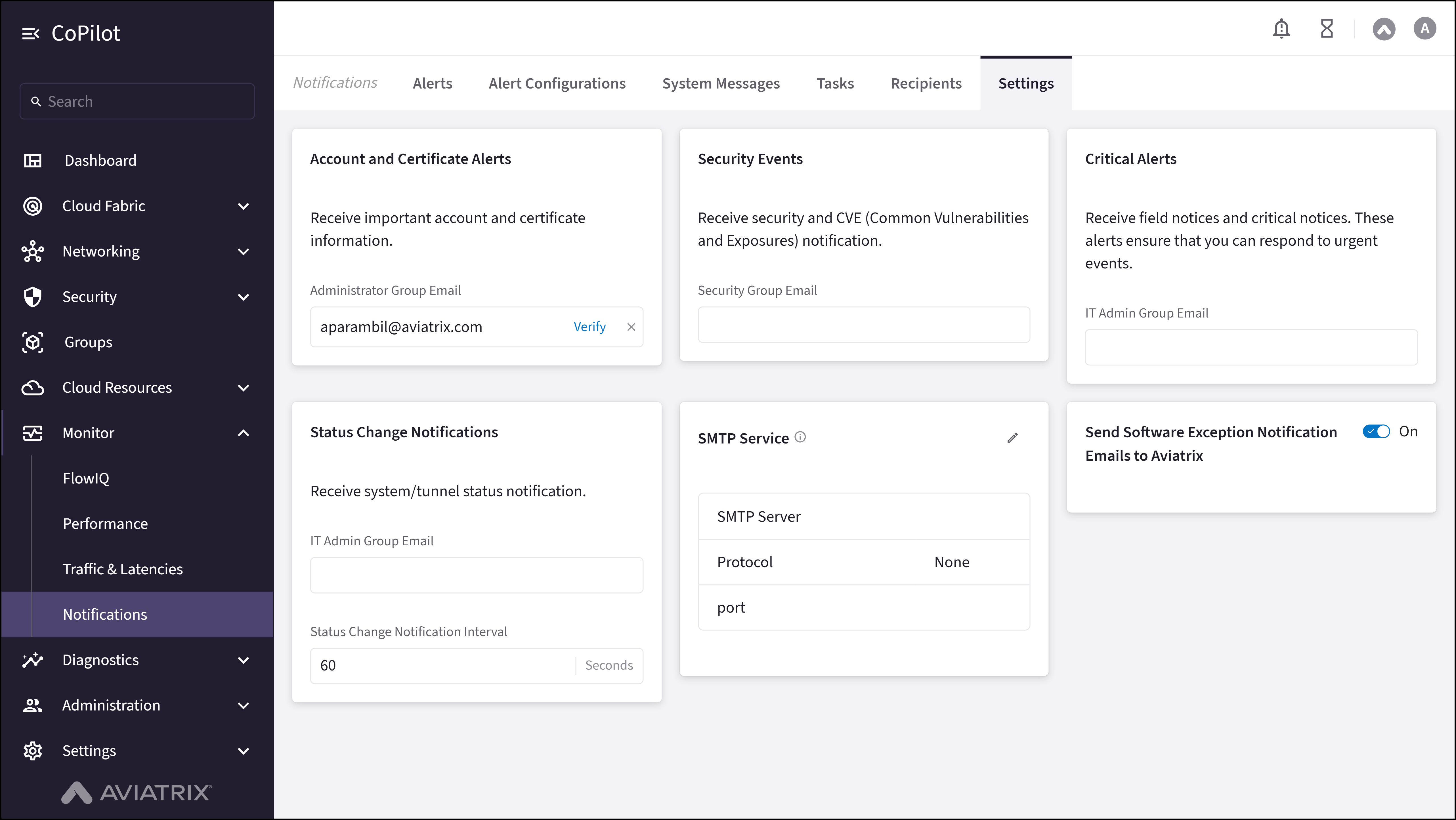Open the Alert Configurations tab

(557, 83)
